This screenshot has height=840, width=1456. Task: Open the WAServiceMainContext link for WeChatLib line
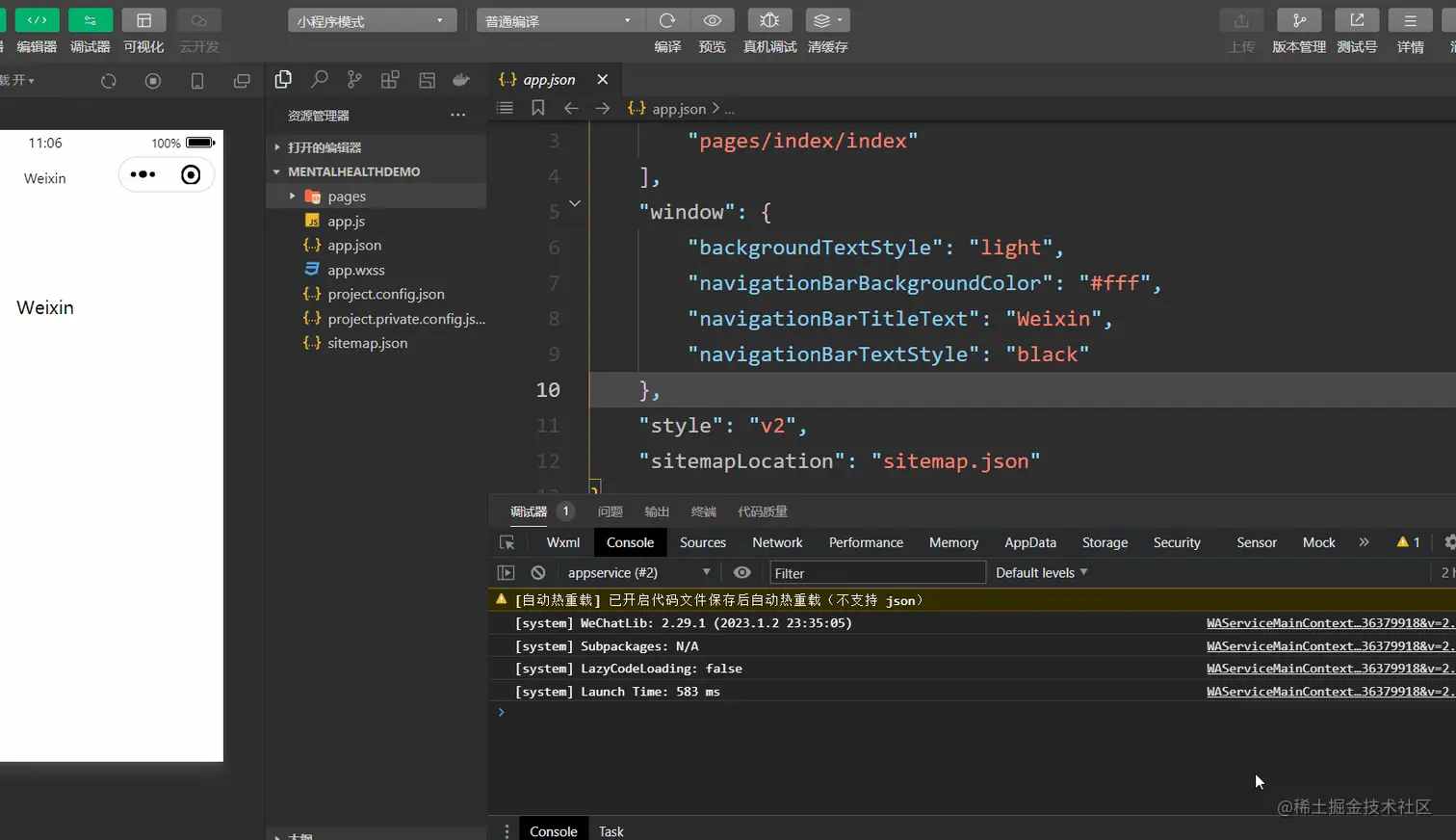point(1329,623)
